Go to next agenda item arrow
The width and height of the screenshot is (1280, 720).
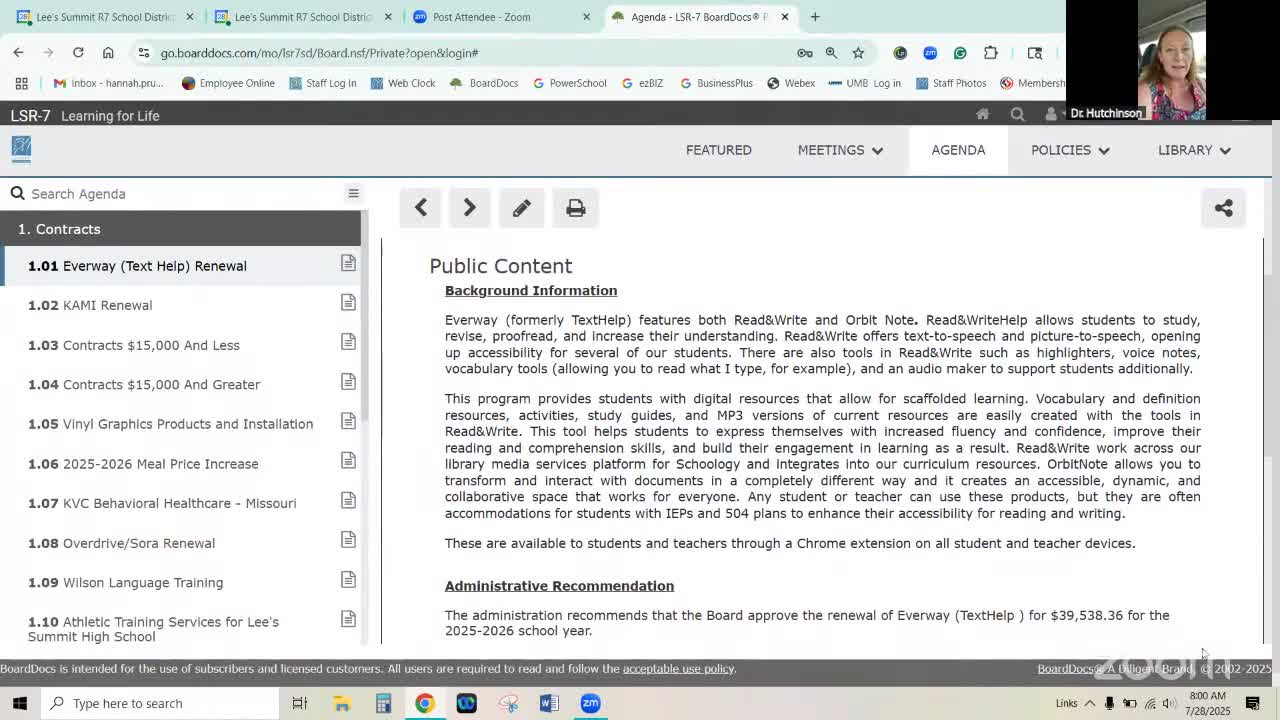click(469, 208)
